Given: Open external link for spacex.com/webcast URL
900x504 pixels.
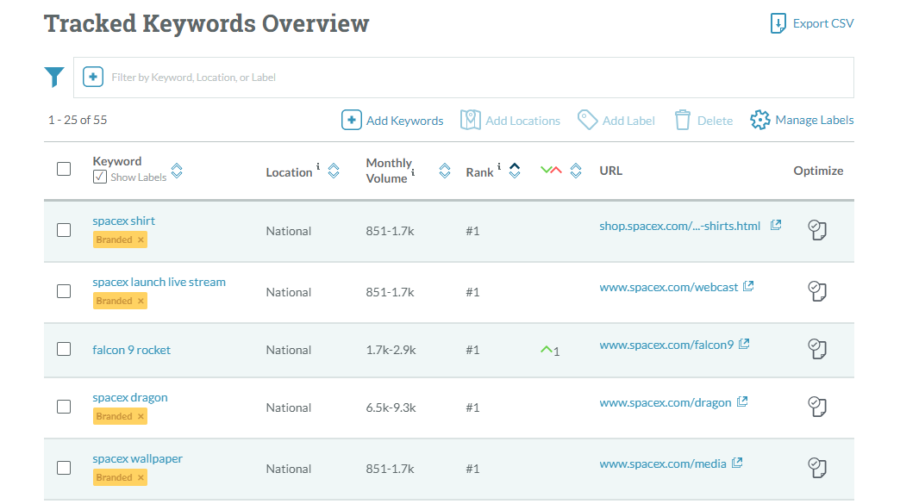Looking at the screenshot, I should [x=748, y=287].
